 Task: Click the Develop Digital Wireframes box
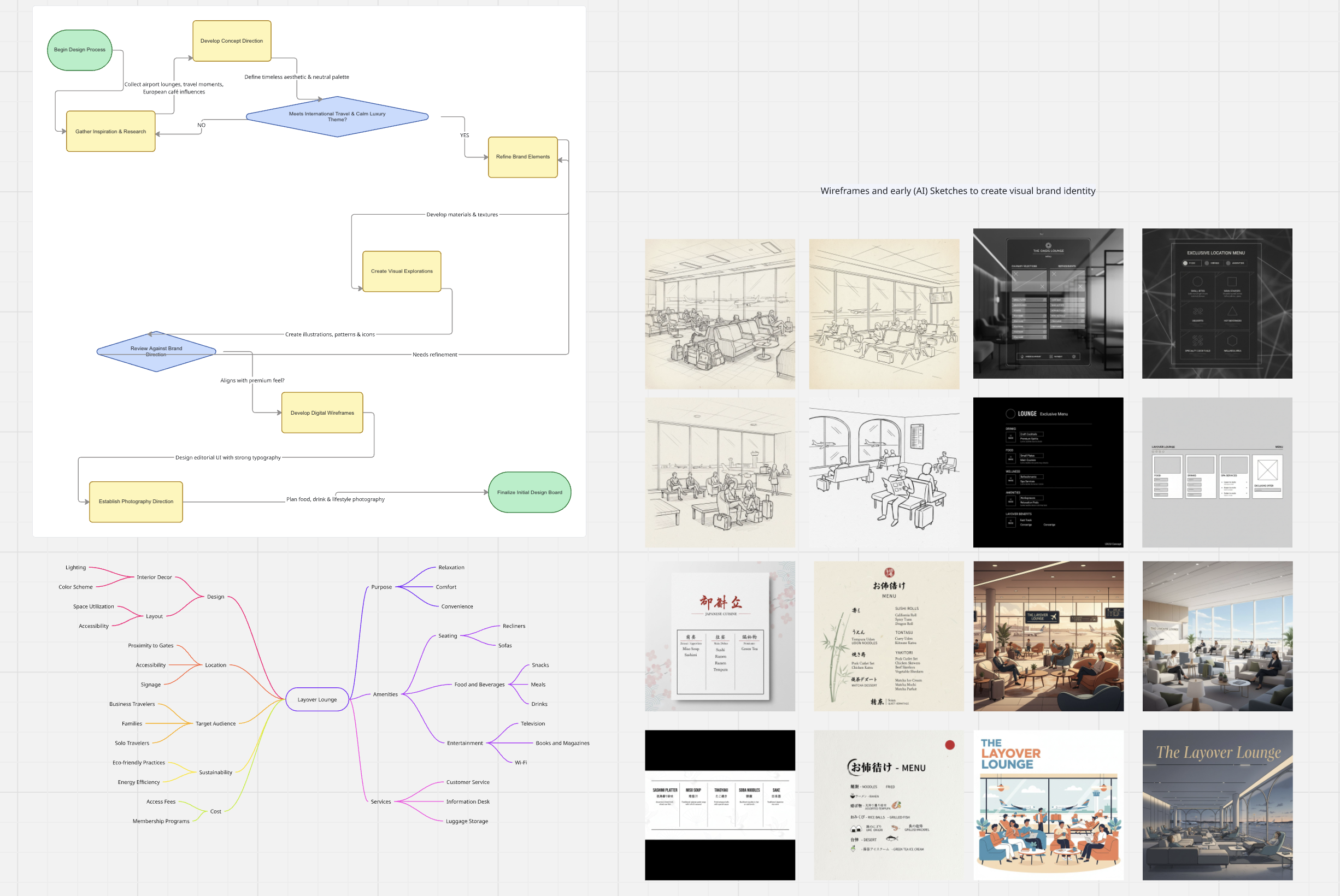click(x=322, y=412)
